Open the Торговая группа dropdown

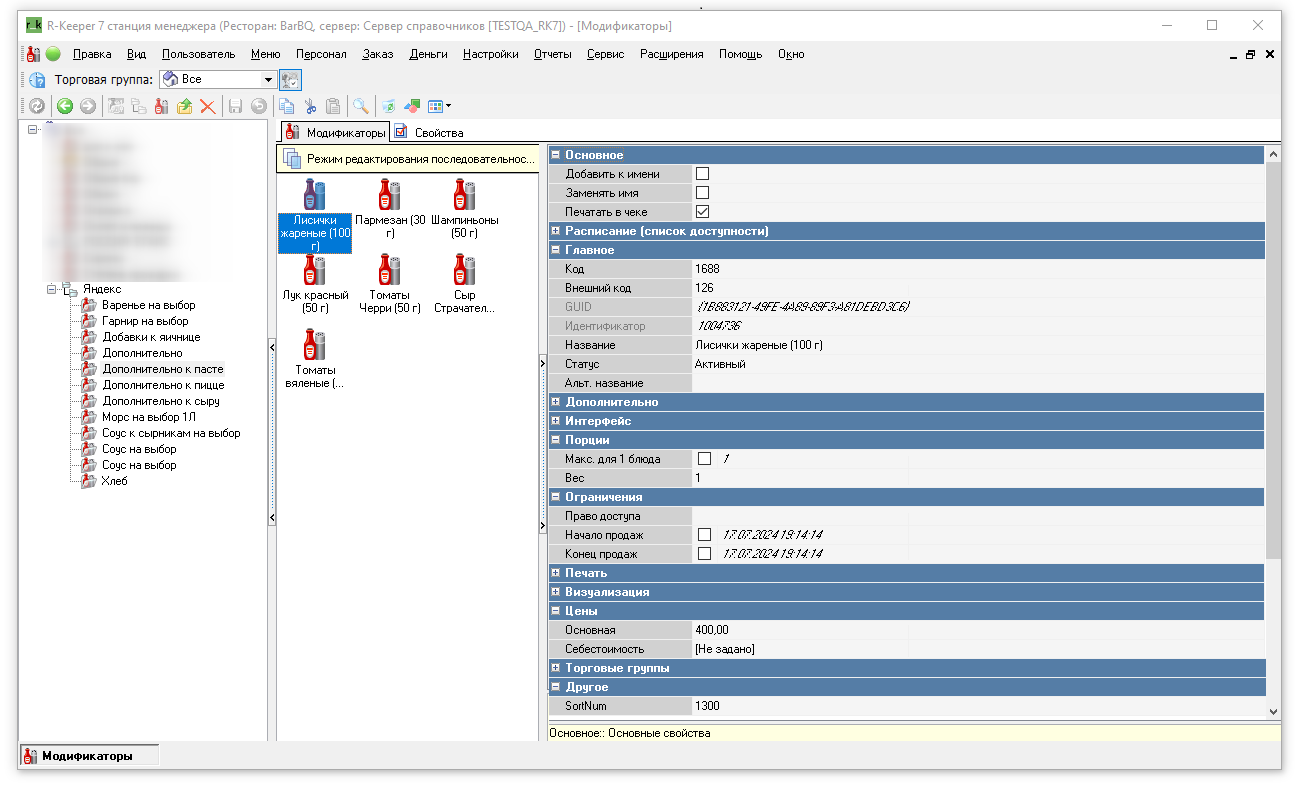(x=268, y=80)
